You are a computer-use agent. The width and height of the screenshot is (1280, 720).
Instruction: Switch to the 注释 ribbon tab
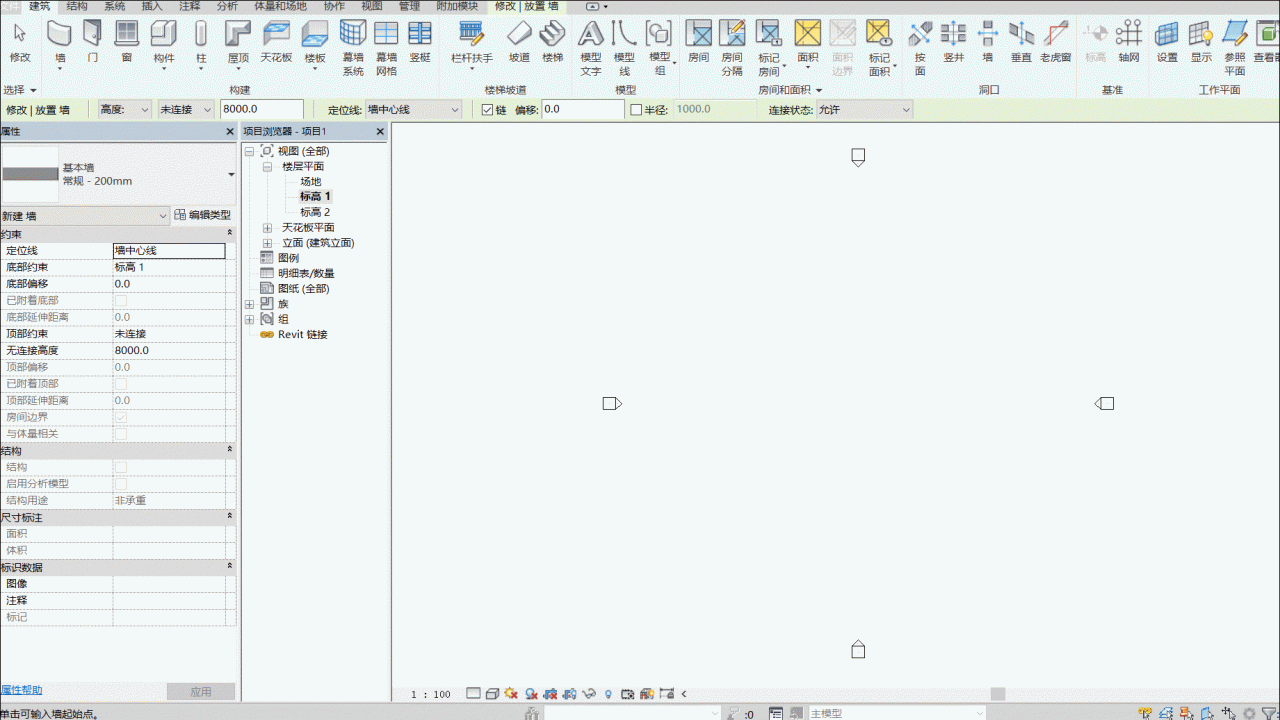pos(189,6)
